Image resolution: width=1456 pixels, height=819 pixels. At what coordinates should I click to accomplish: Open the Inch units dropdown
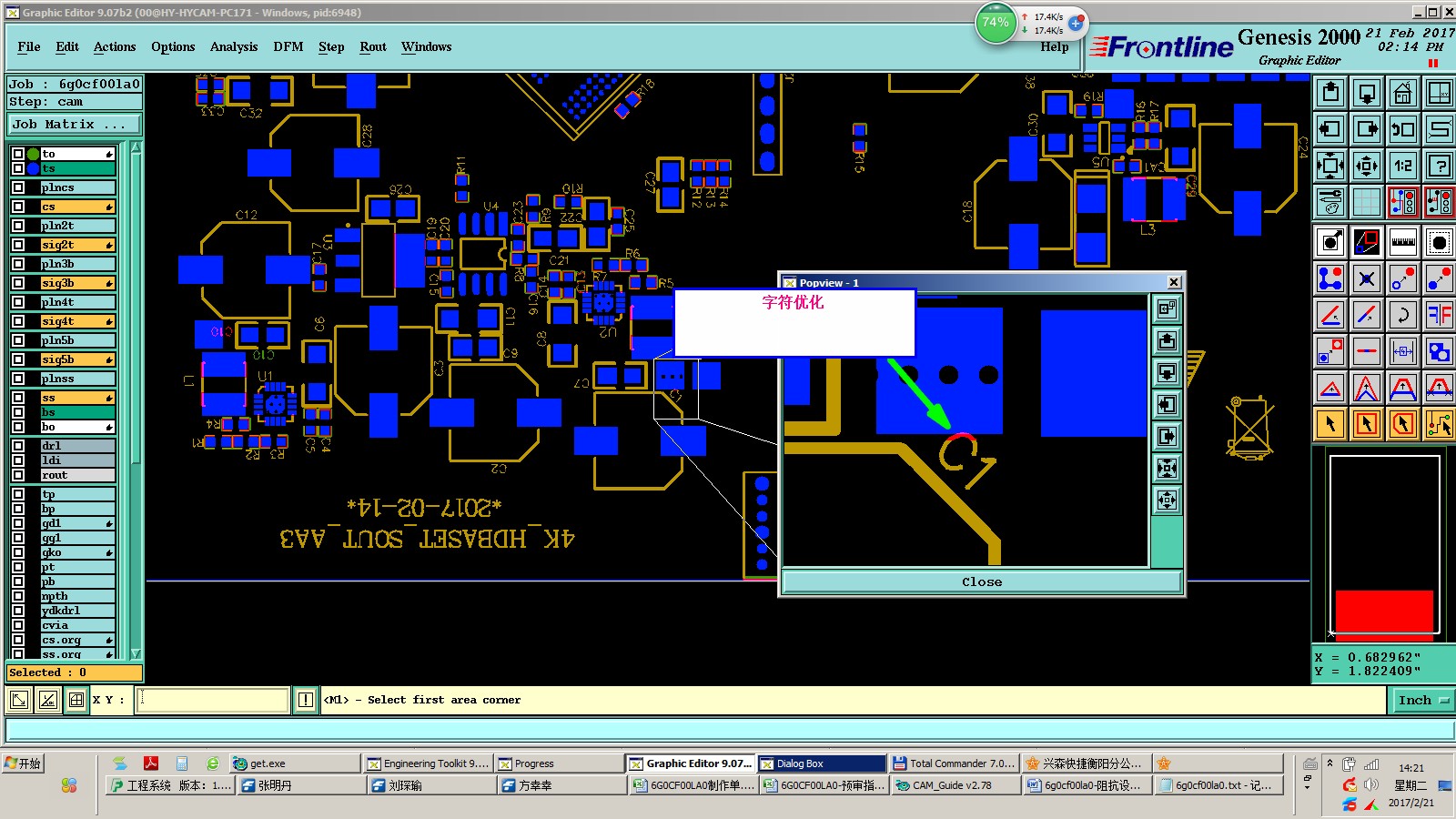coord(1423,700)
